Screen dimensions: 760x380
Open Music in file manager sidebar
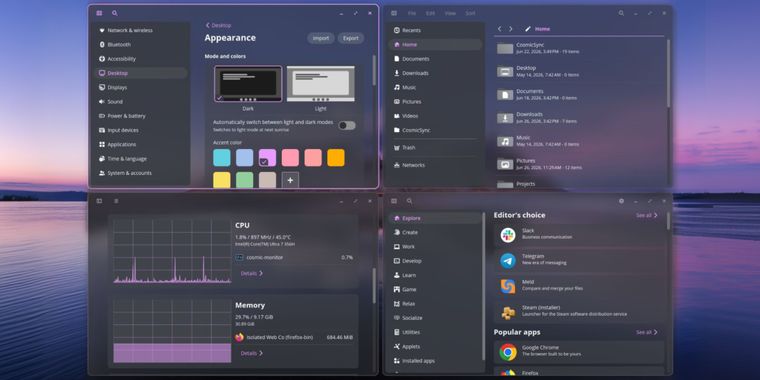coord(435,87)
